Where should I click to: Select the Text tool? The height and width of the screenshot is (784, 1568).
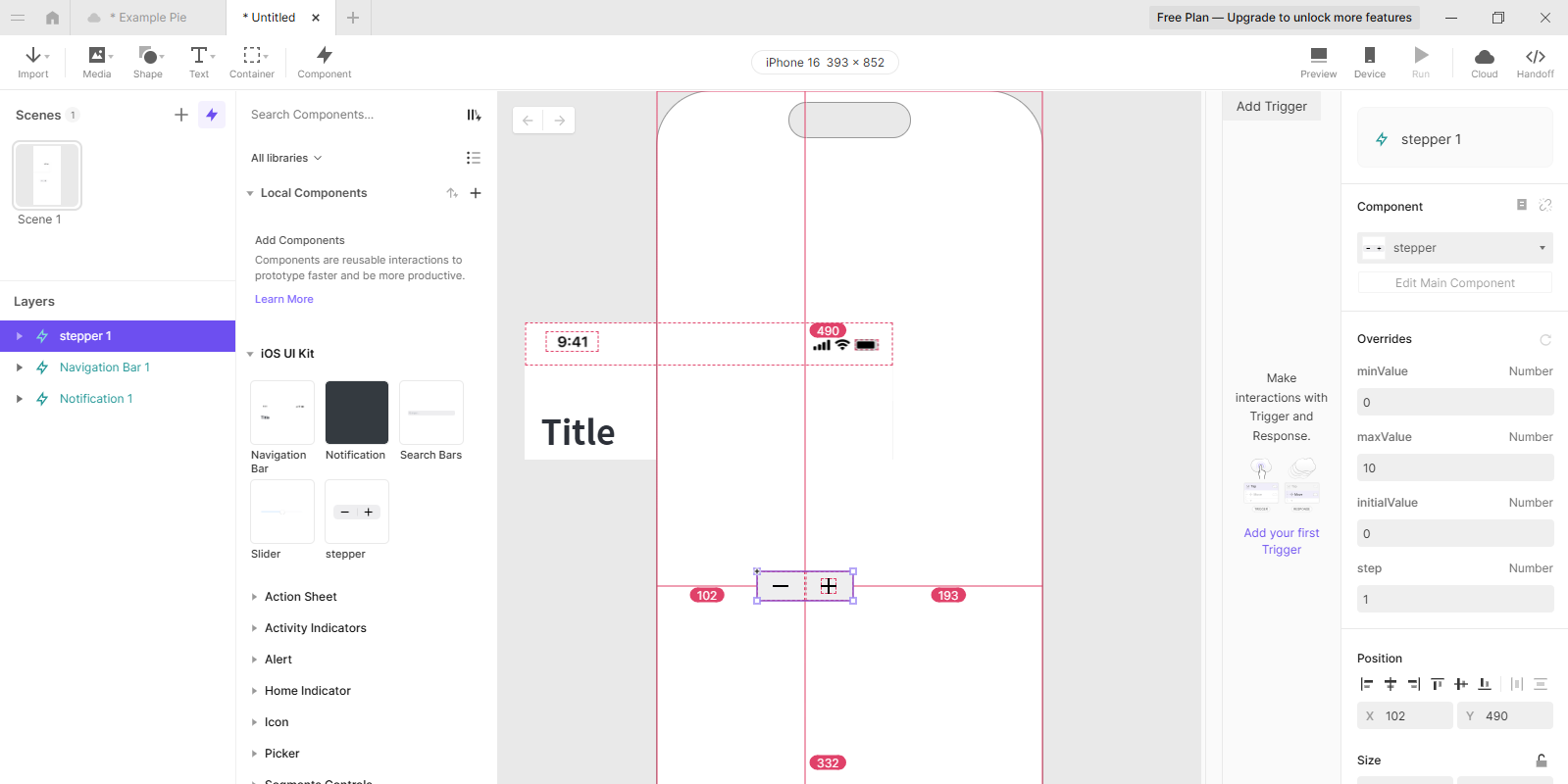click(199, 62)
